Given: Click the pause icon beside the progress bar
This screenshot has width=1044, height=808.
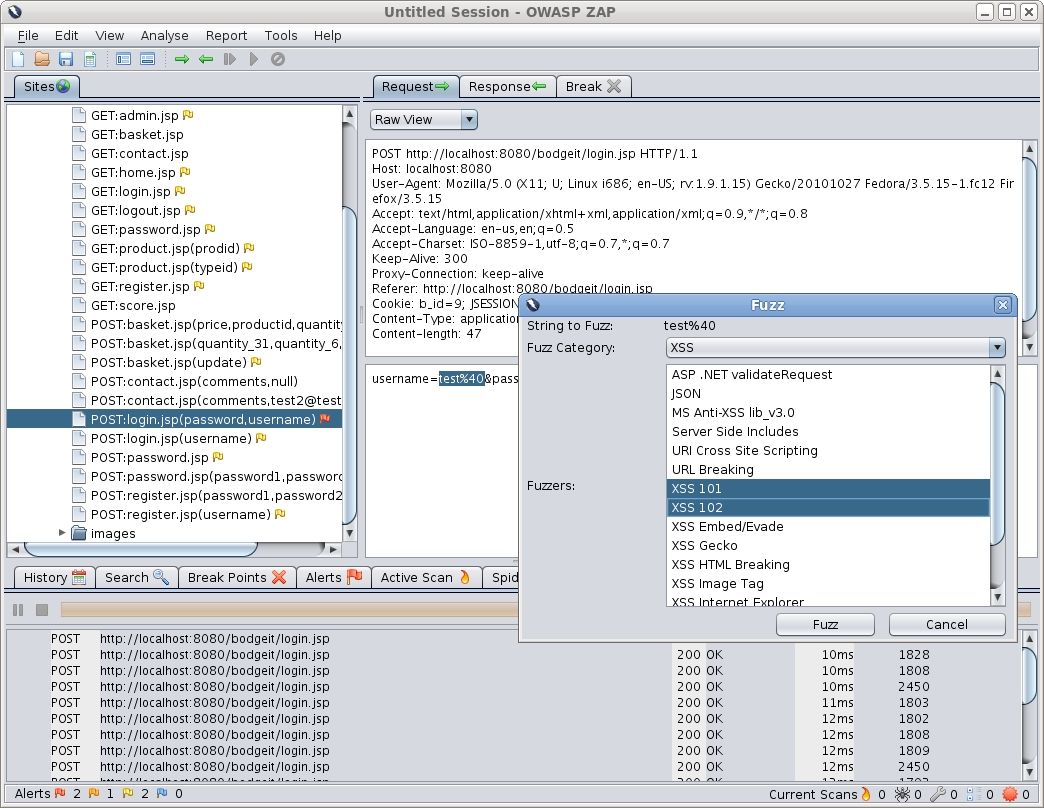Looking at the screenshot, I should 18,610.
